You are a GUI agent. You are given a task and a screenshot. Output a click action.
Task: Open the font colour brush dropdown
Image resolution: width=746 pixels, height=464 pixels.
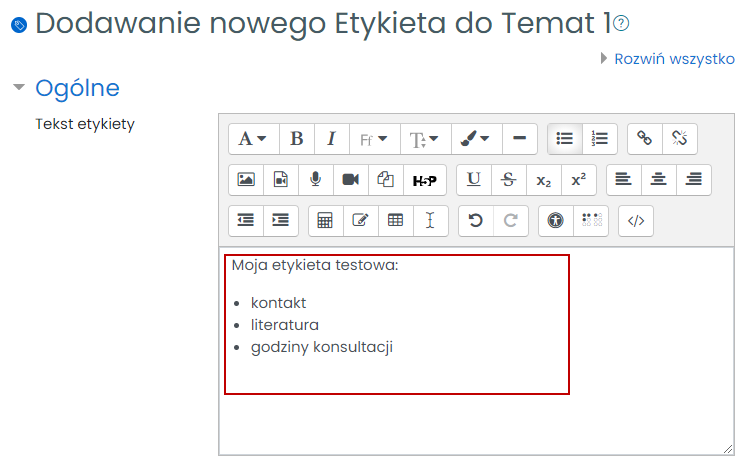coord(475,139)
